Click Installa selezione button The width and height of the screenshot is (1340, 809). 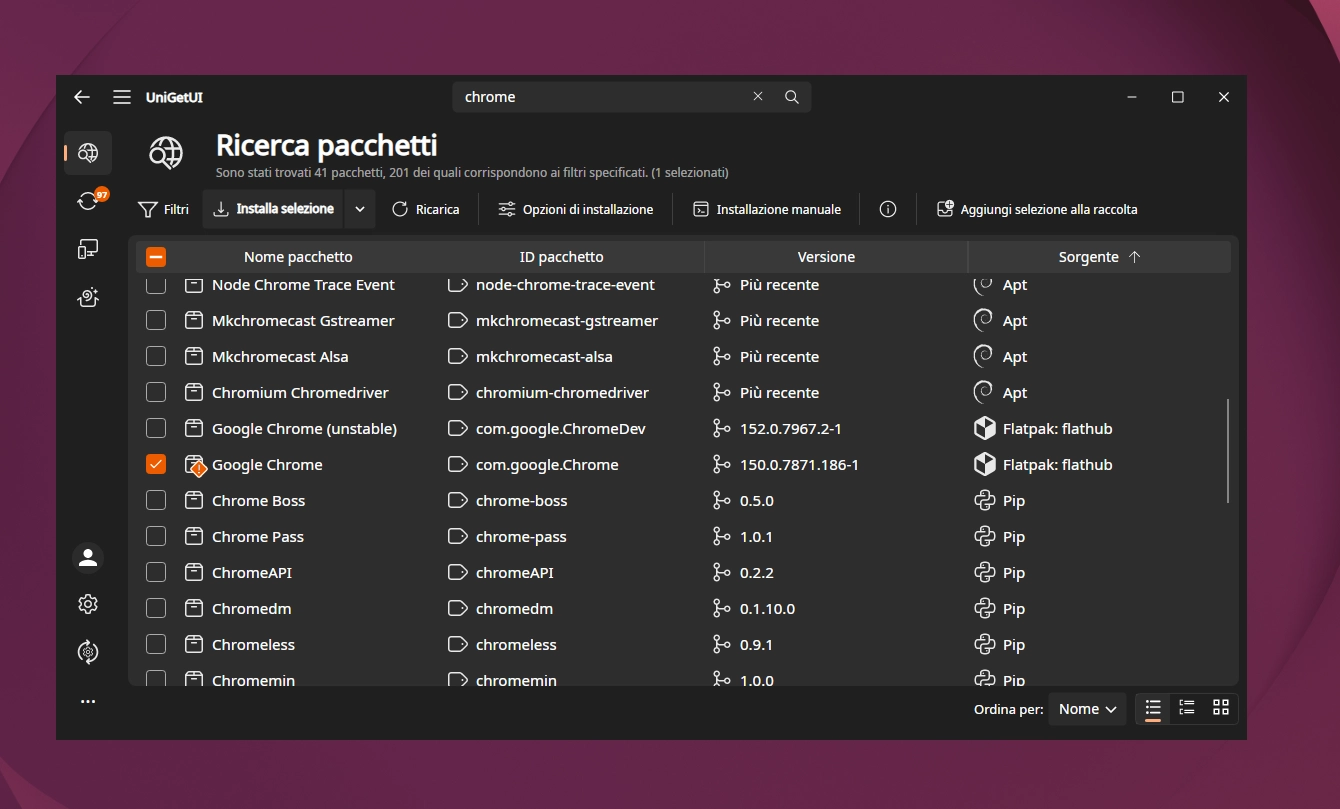pyautogui.click(x=274, y=209)
